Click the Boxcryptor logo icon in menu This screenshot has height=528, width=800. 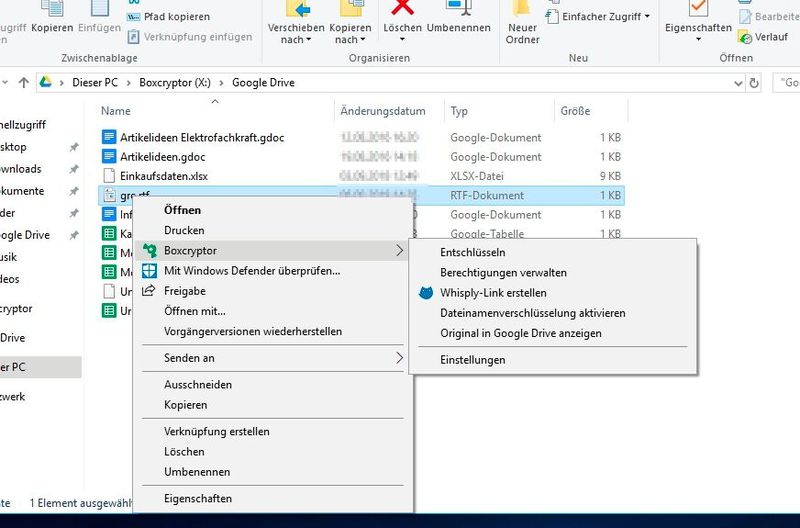149,250
